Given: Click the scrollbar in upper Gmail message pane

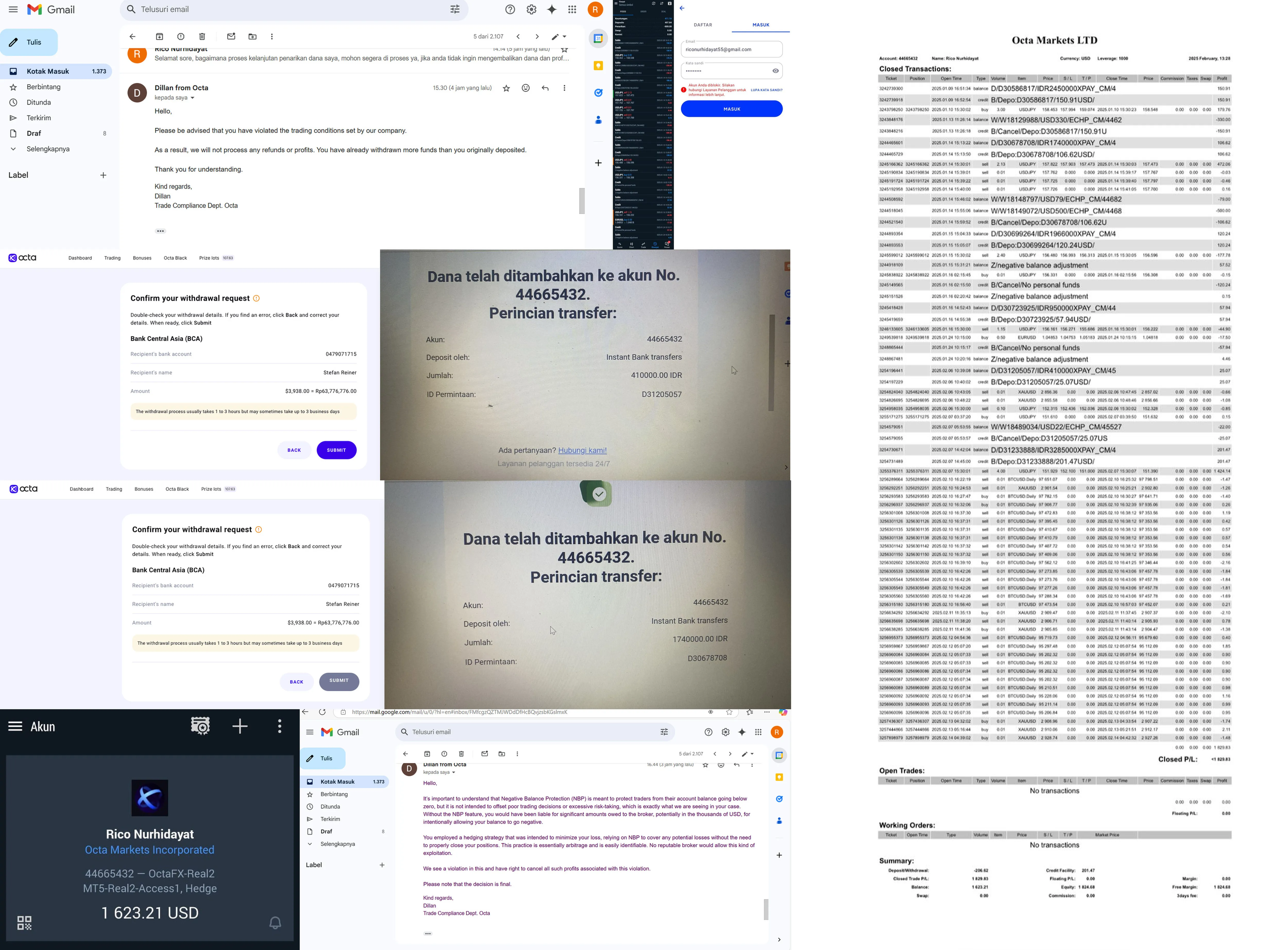Looking at the screenshot, I should (x=582, y=201).
